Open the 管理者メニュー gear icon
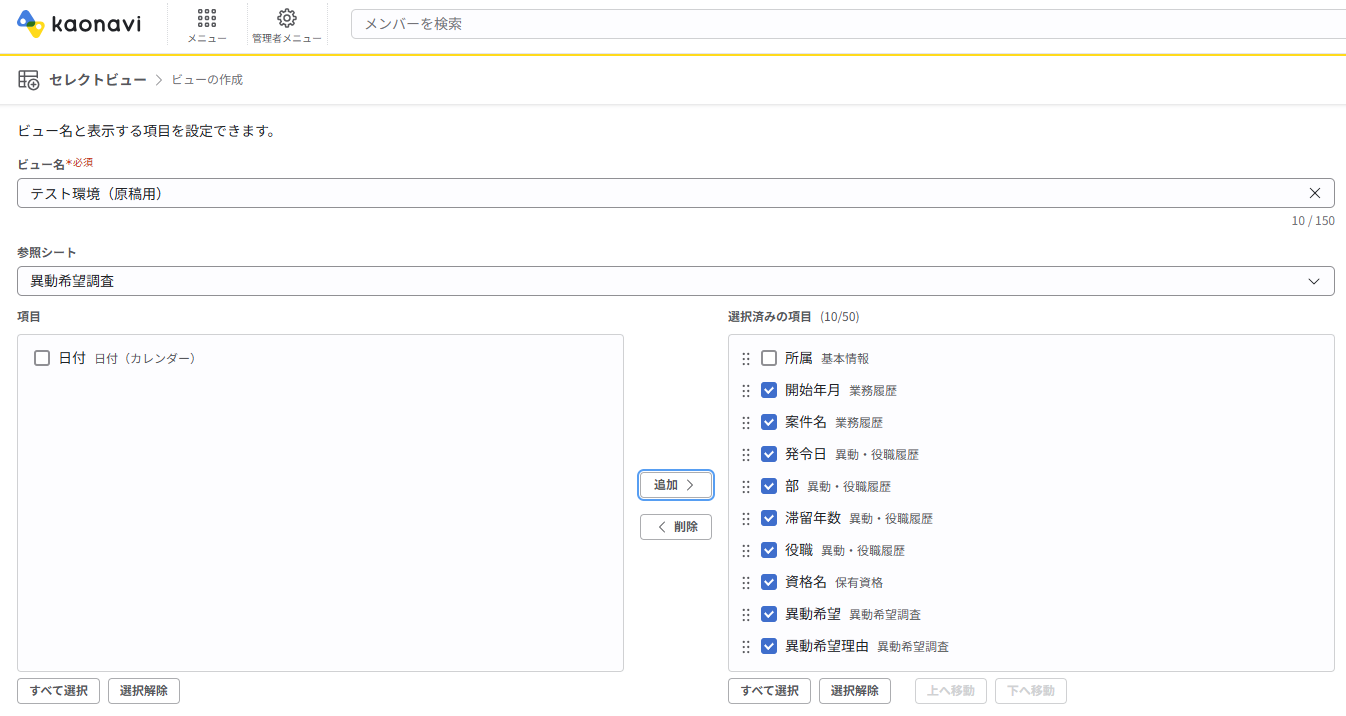Image resolution: width=1346 pixels, height=716 pixels. pos(287,18)
